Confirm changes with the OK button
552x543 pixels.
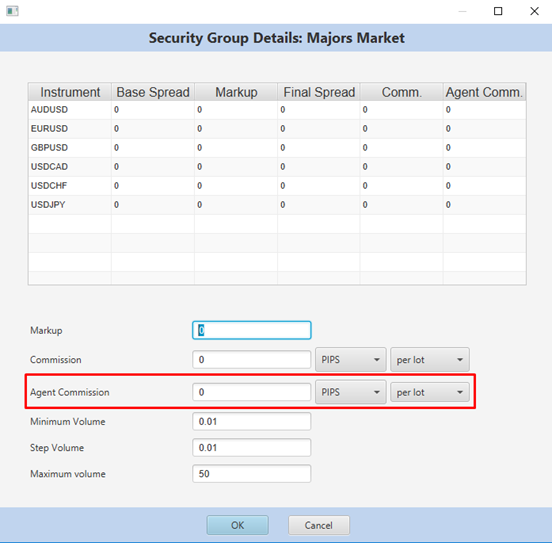point(237,525)
